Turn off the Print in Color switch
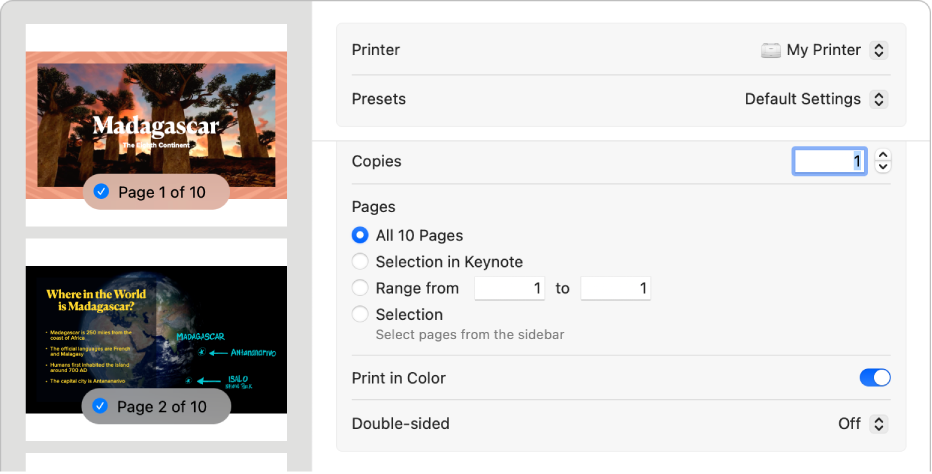 coord(875,378)
